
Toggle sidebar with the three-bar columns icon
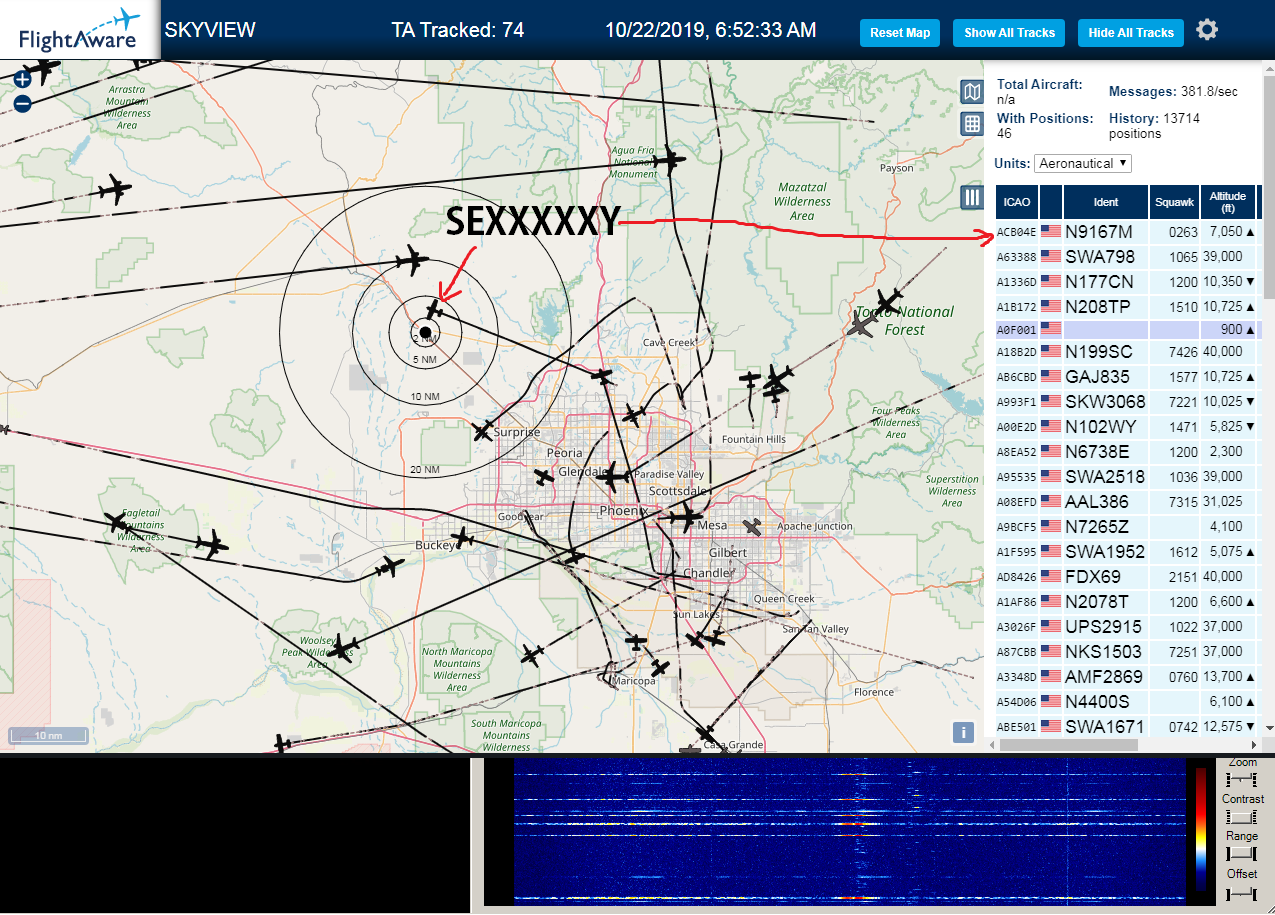[x=971, y=197]
